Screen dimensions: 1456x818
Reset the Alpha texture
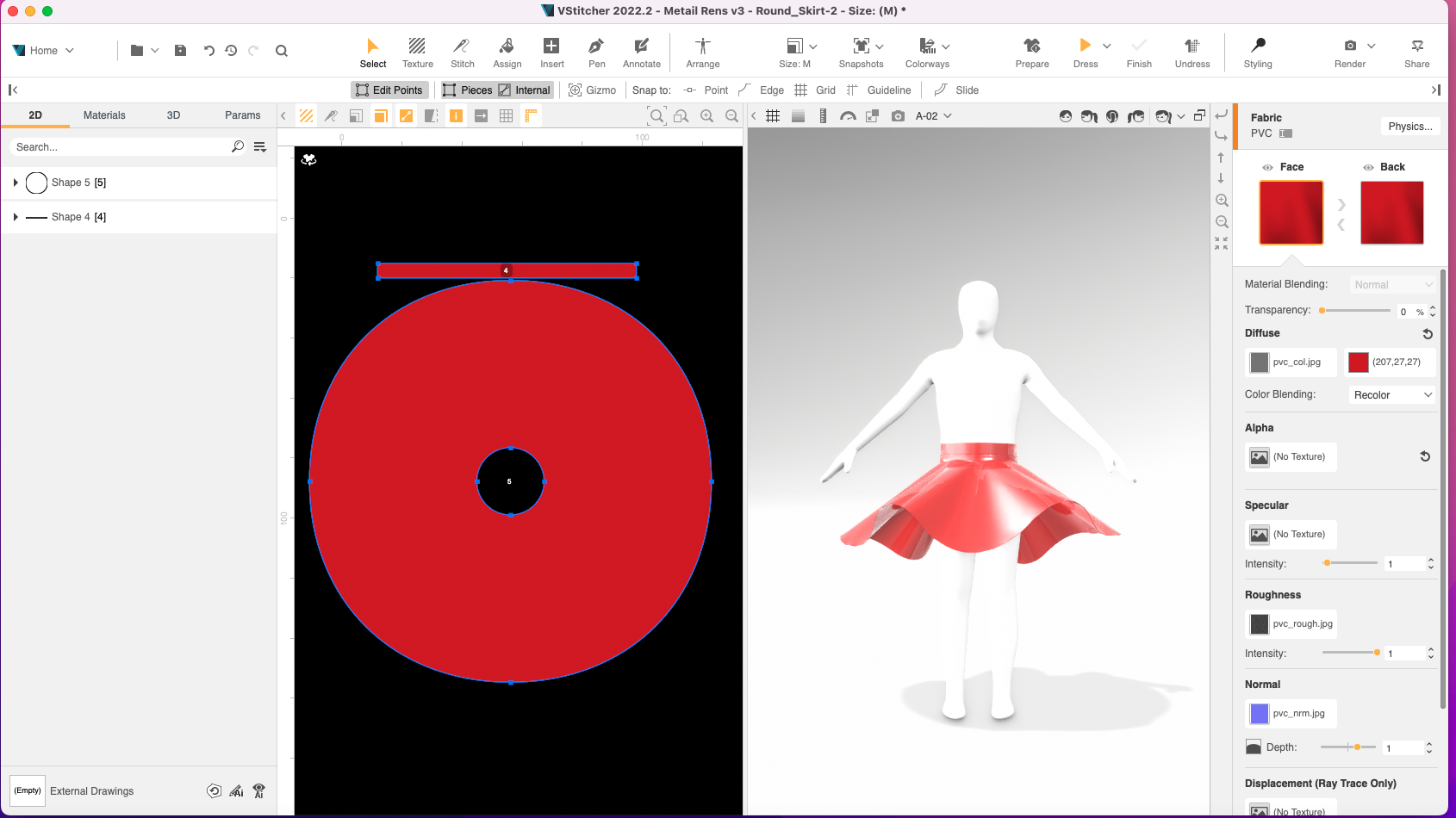tap(1426, 456)
